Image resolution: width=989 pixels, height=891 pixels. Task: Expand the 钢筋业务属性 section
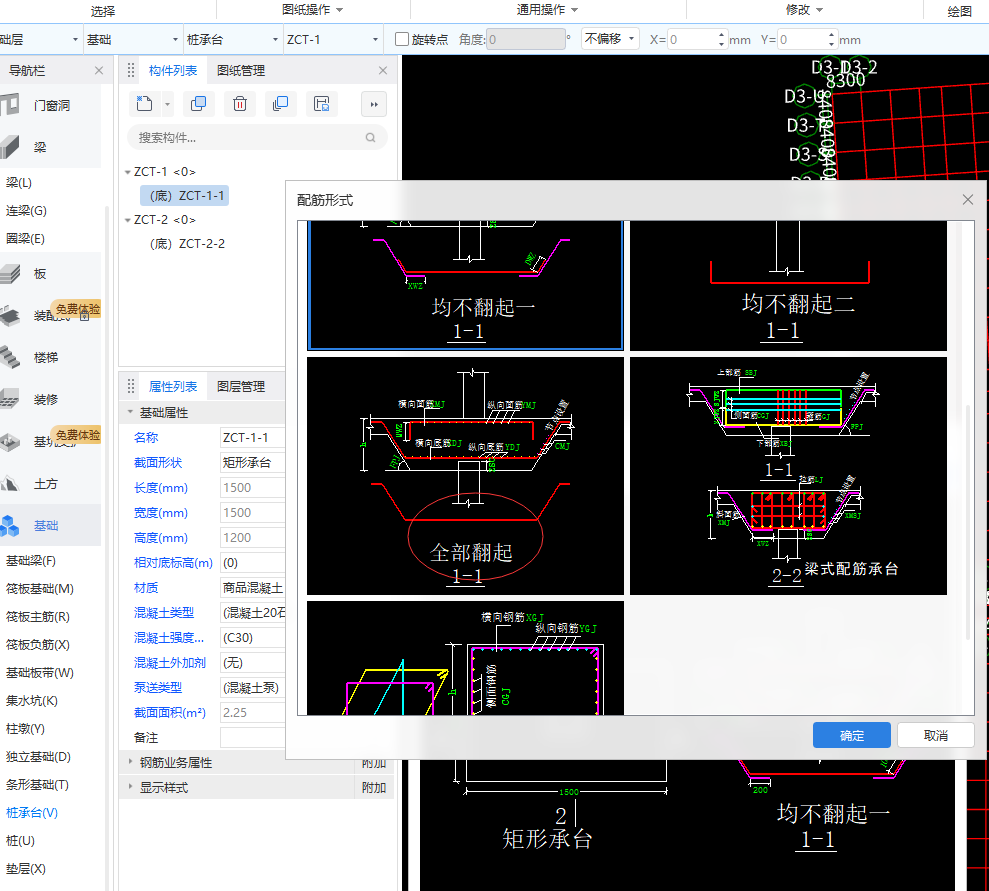tap(131, 762)
